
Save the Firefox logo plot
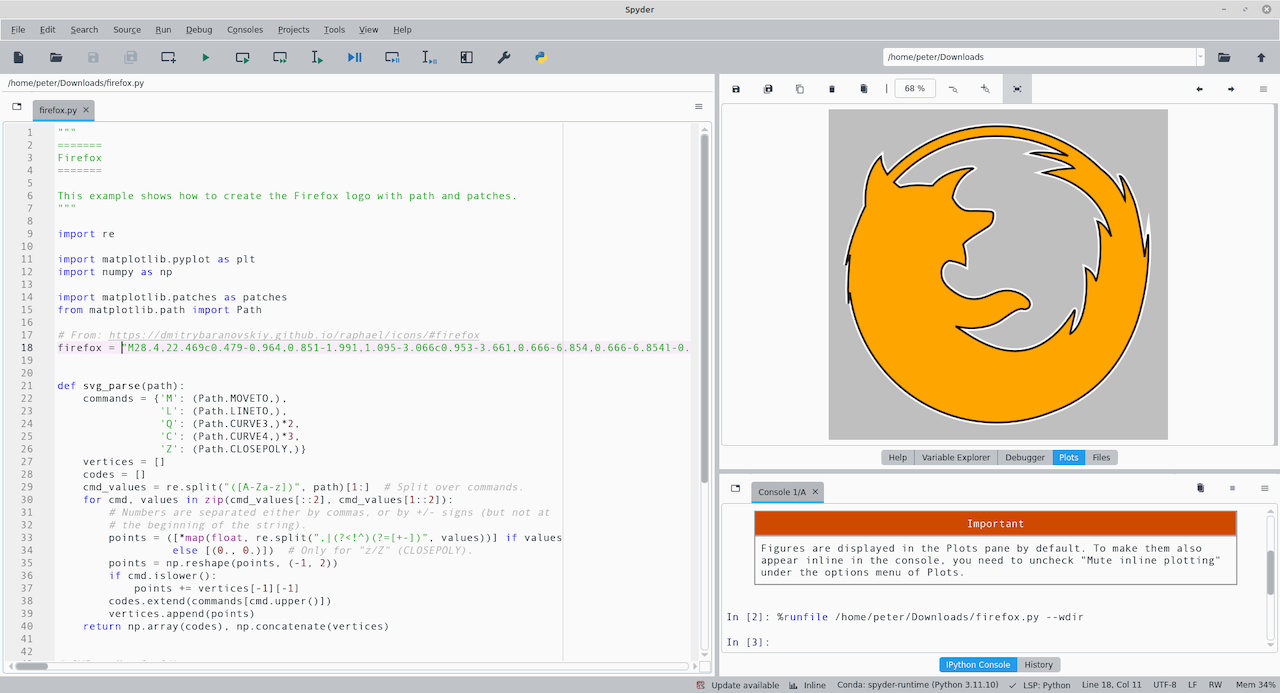coord(735,88)
